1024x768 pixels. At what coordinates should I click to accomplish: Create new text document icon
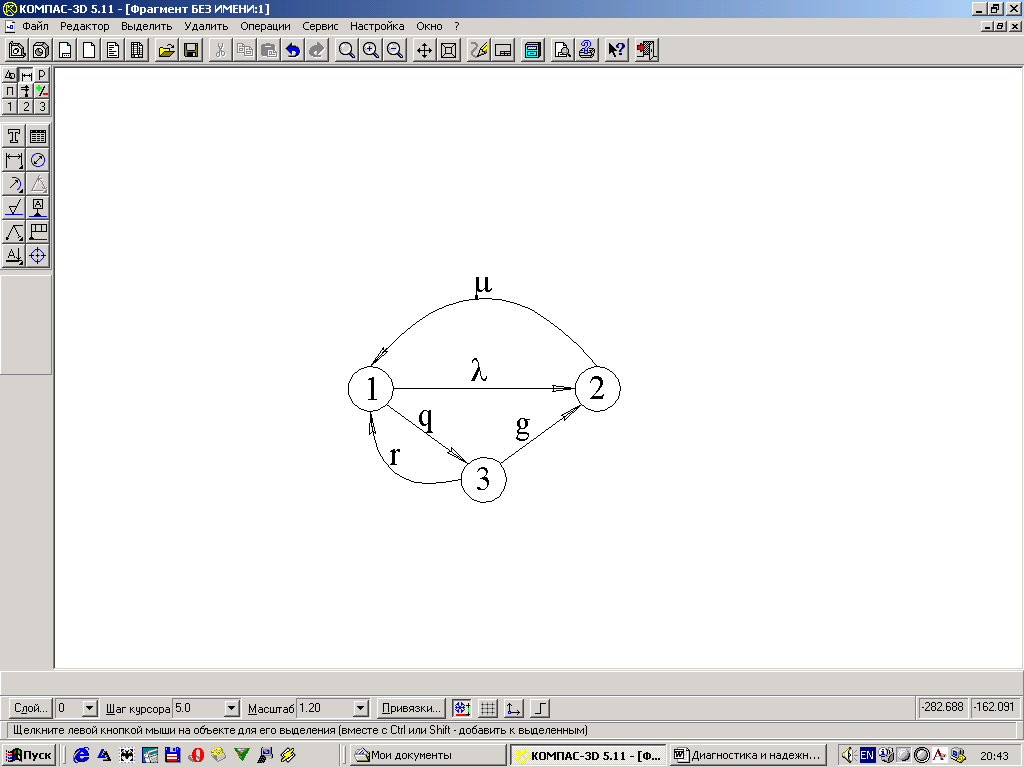coord(113,50)
